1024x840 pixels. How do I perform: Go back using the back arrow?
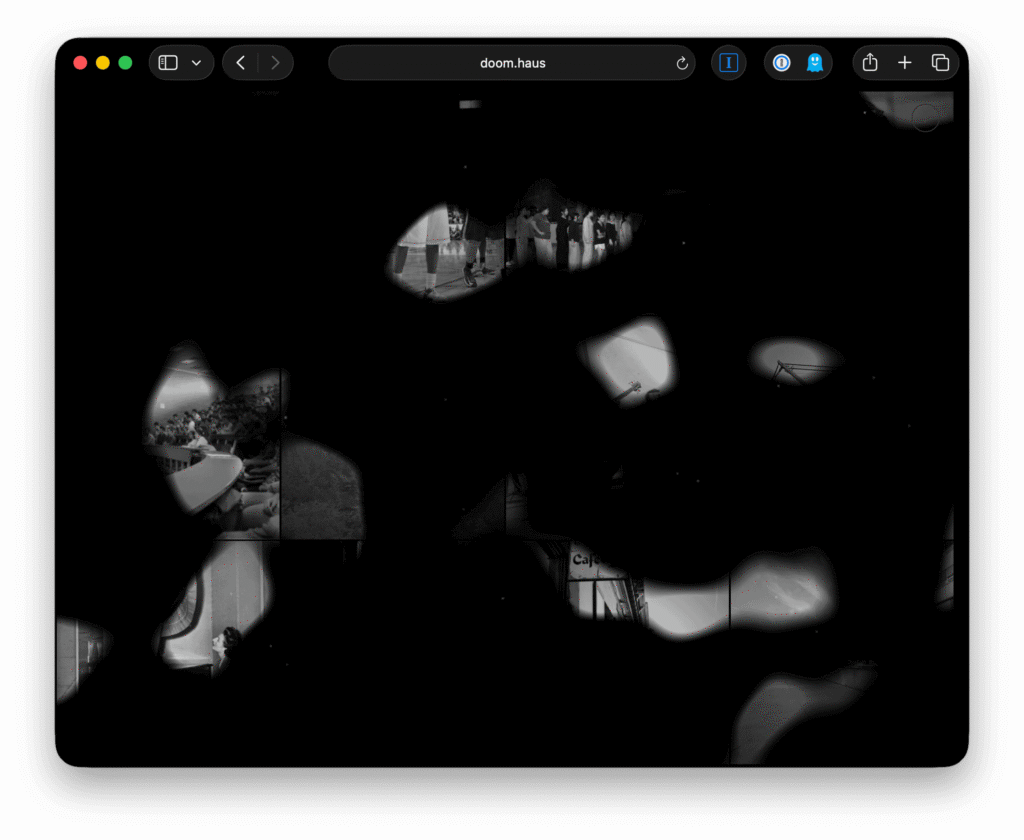(241, 63)
